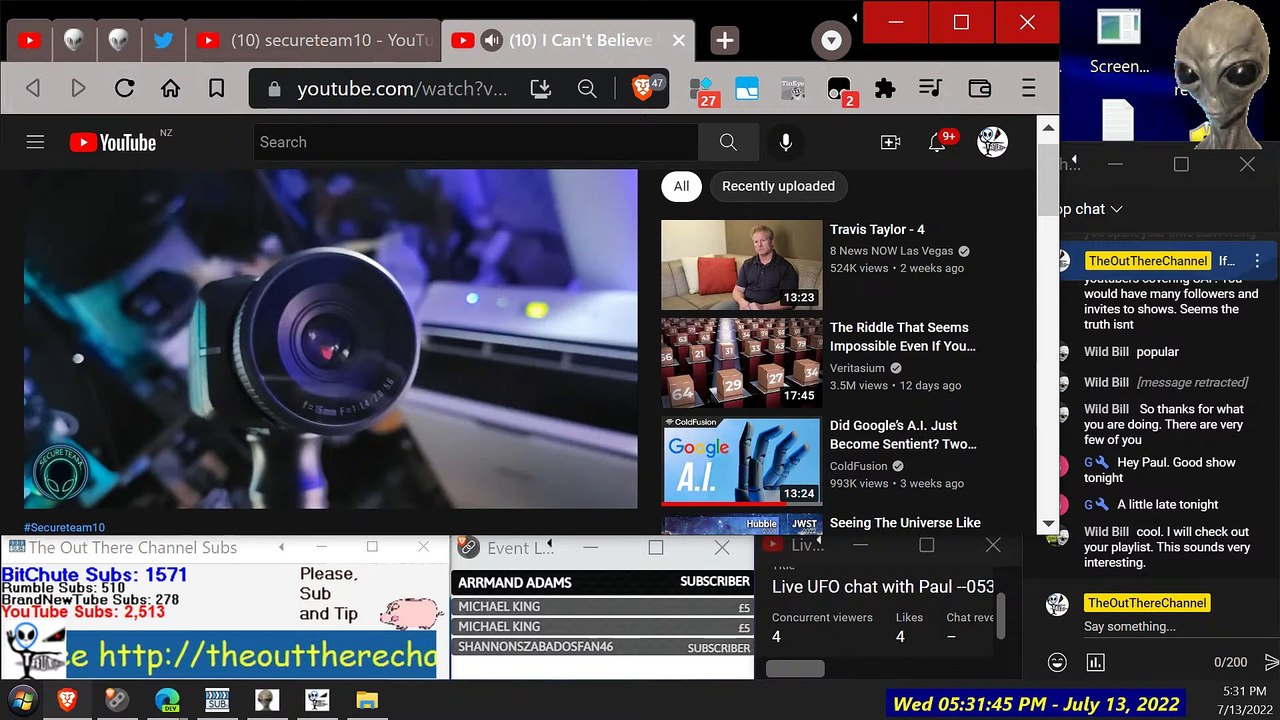The width and height of the screenshot is (1280, 720).
Task: Open the Travis Taylor - 4 video title
Action: point(877,229)
